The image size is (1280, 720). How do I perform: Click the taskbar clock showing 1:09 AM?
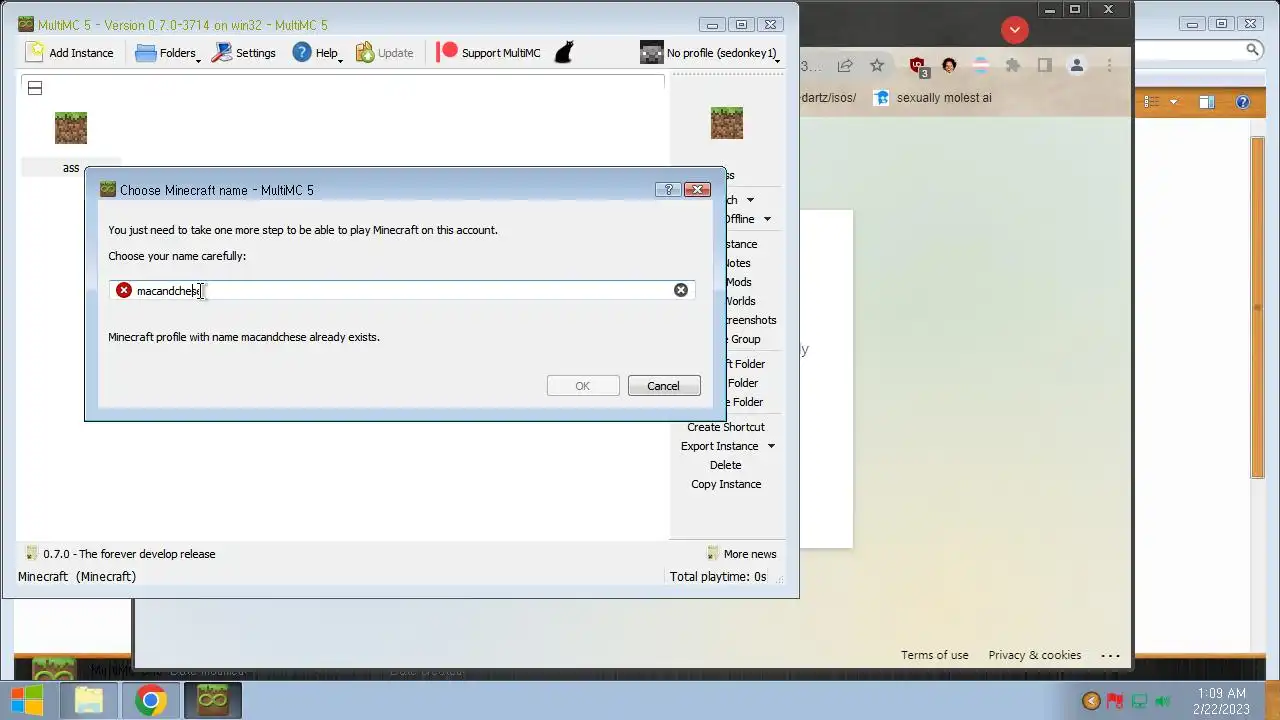1221,701
